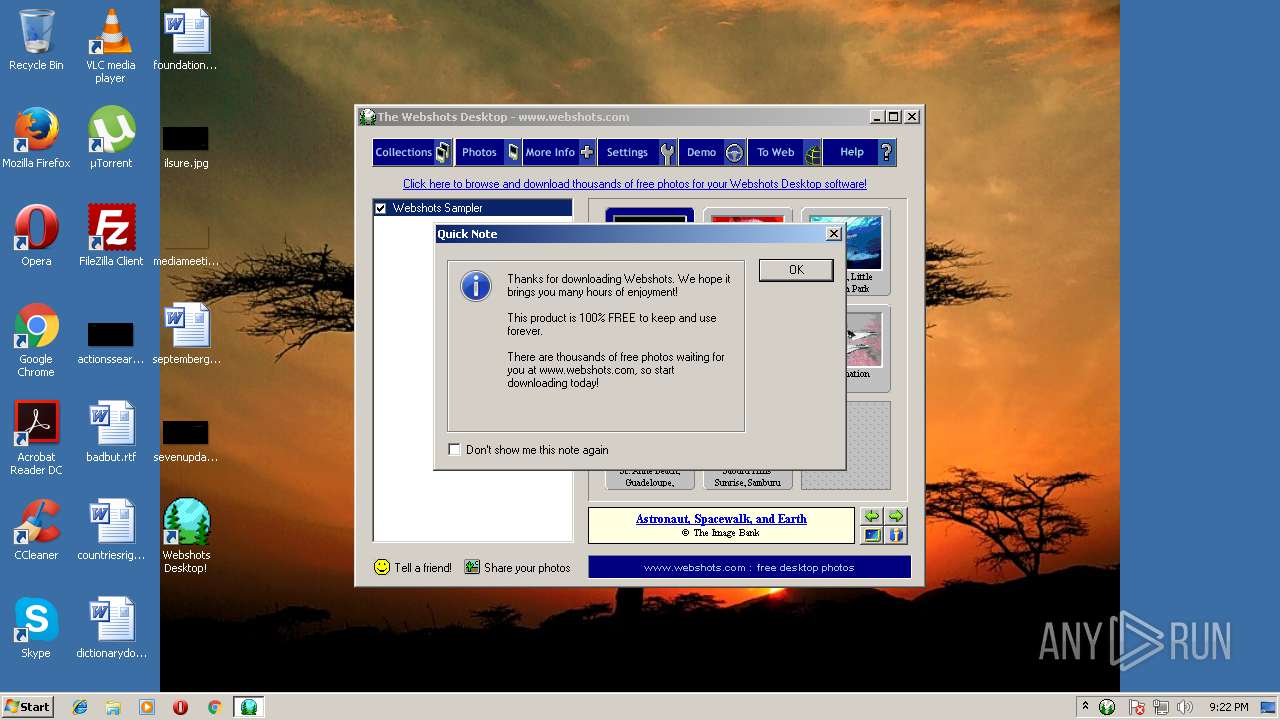Open the Start menu
The image size is (1280, 720).
[x=27, y=706]
